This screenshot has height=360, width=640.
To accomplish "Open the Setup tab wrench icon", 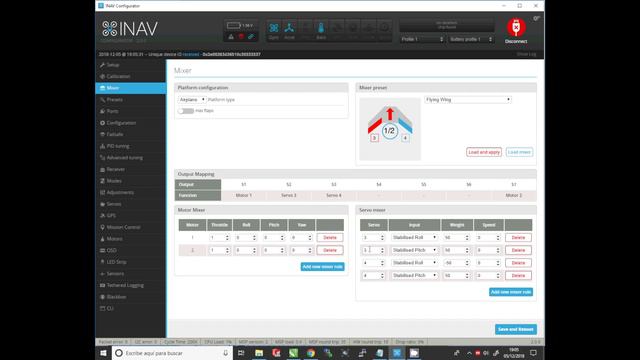I will coord(102,65).
